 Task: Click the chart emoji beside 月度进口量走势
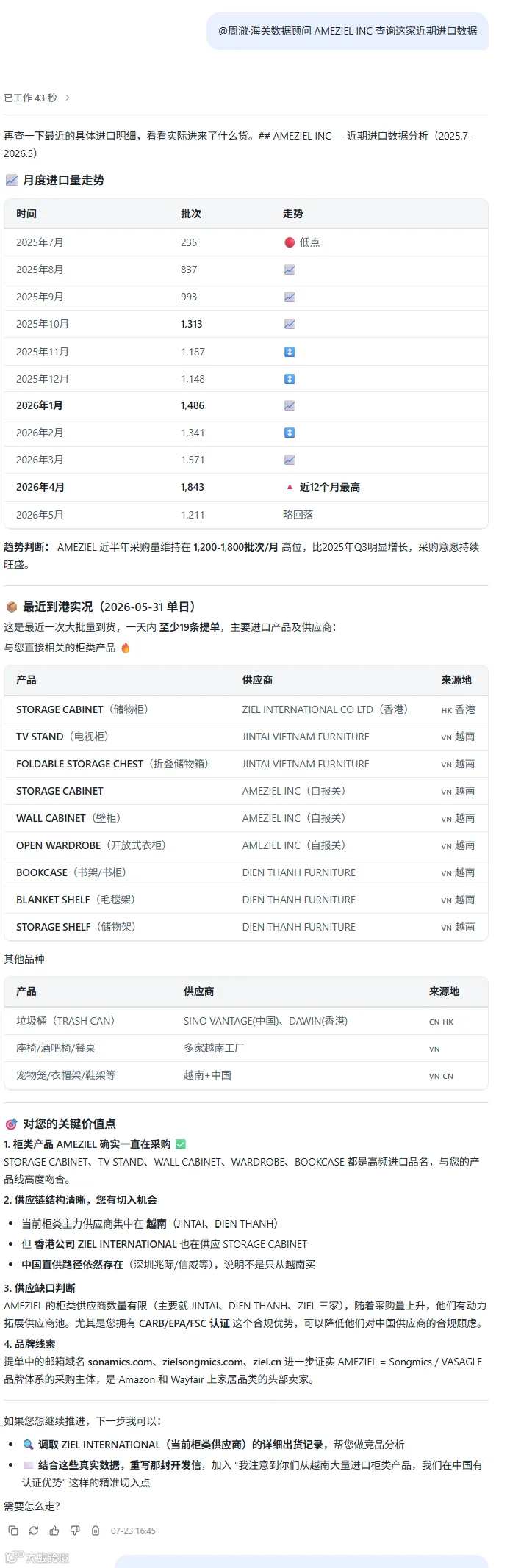tap(11, 180)
